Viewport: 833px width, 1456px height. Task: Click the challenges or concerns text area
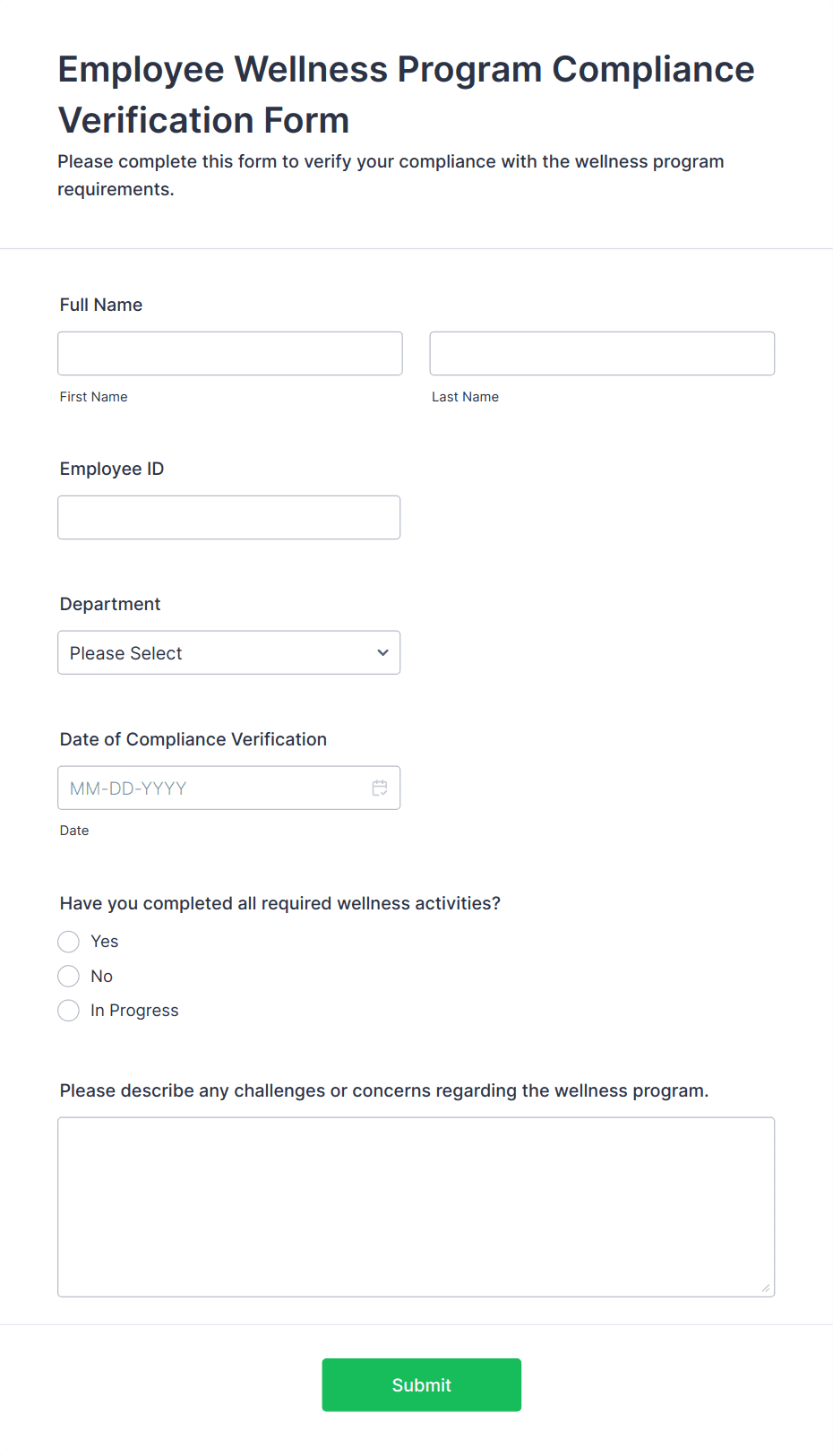(416, 1207)
